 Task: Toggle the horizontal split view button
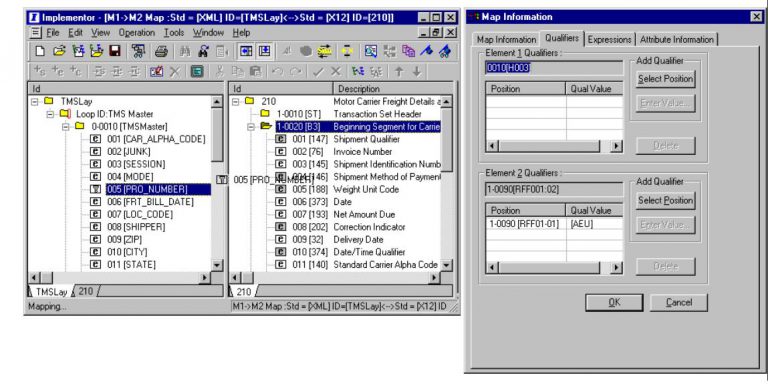(x=246, y=51)
